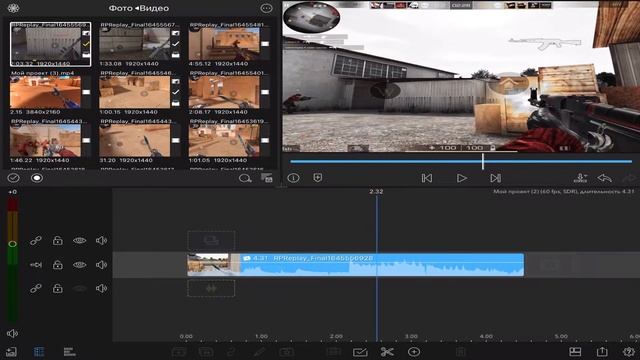Viewport: 640px width, 360px height.
Task: Tap the 3.00 mark on timeline ruler
Action: pyautogui.click(x=411, y=336)
